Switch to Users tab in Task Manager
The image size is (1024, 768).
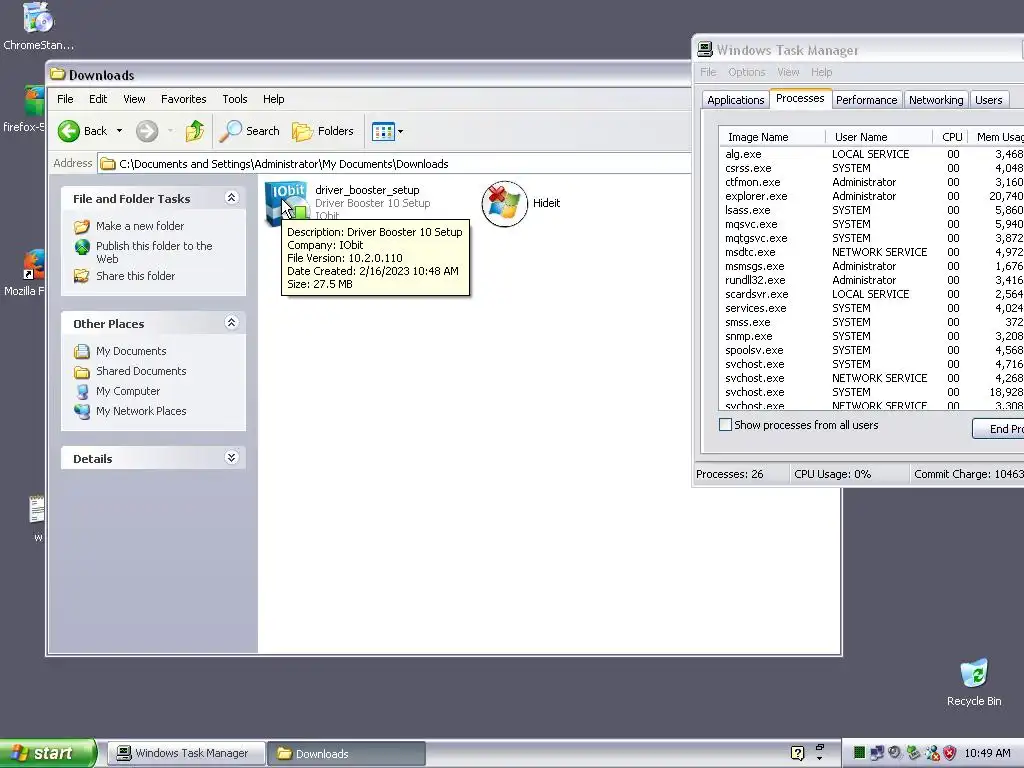[989, 100]
